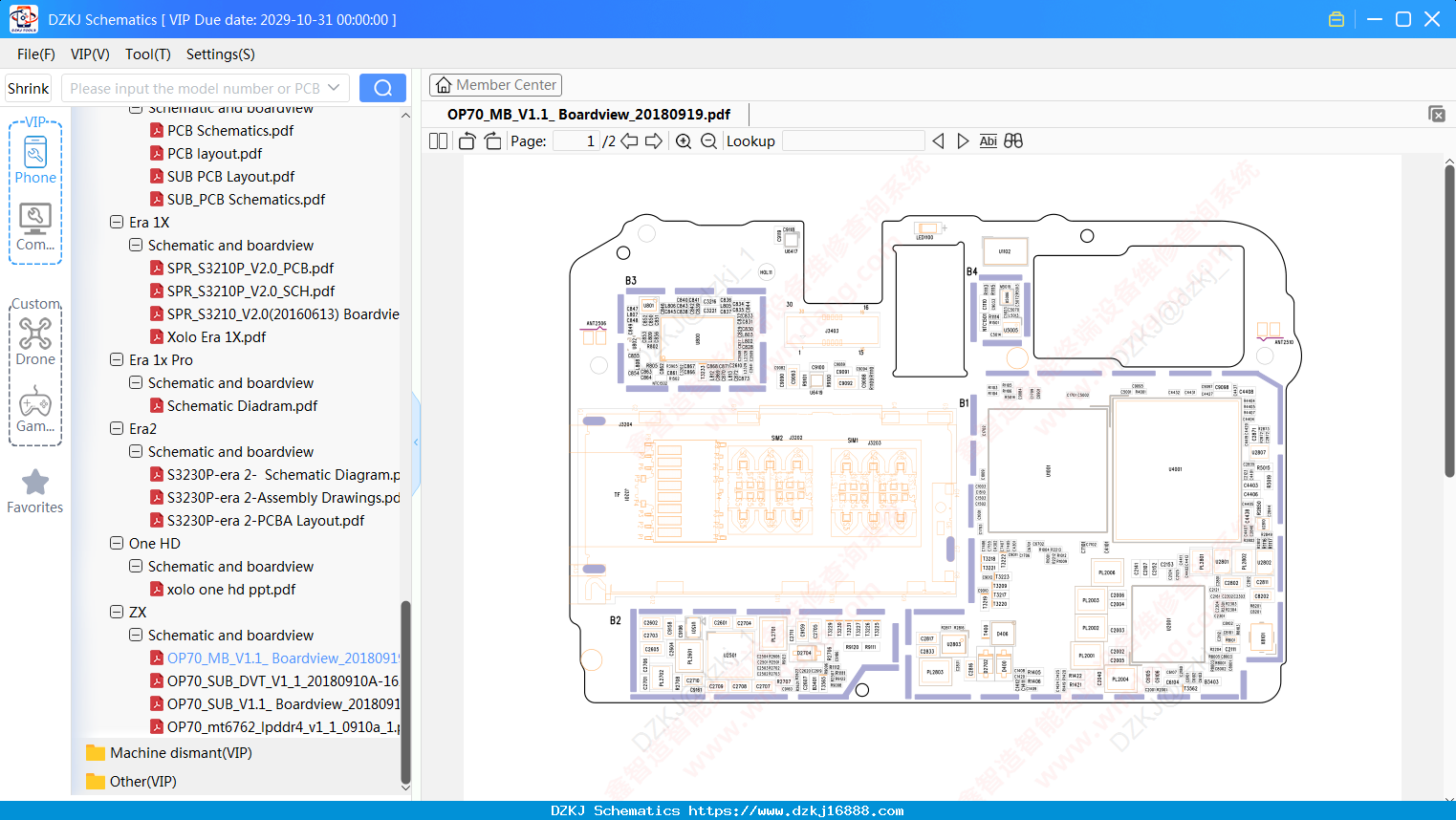Image resolution: width=1456 pixels, height=820 pixels.
Task: Open File(F) menu
Action: coord(36,54)
